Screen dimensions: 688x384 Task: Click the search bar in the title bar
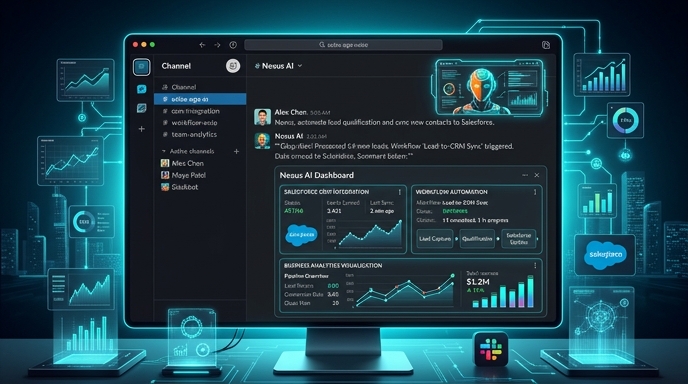pyautogui.click(x=343, y=45)
